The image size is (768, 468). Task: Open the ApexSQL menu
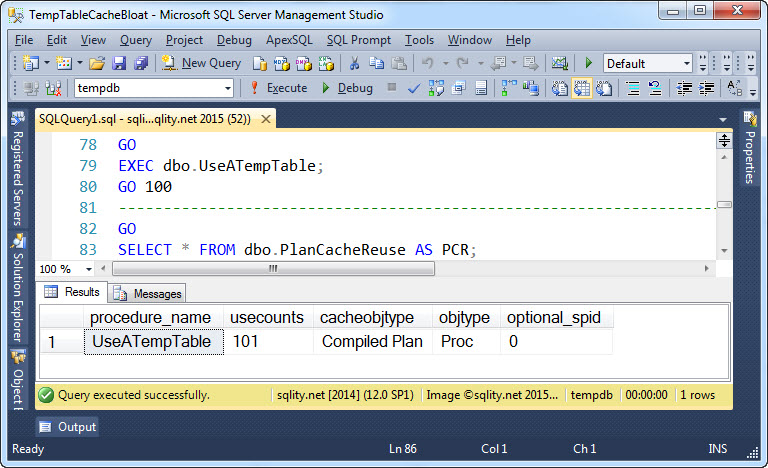pos(289,40)
